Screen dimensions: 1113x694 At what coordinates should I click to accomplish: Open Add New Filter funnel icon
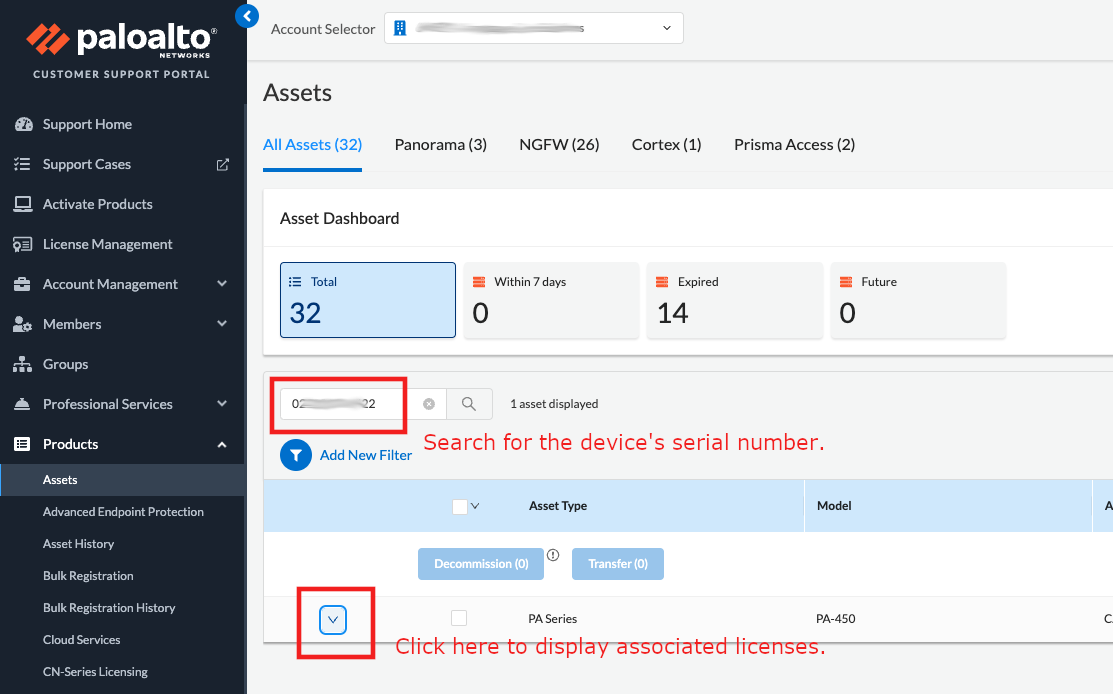coord(295,454)
